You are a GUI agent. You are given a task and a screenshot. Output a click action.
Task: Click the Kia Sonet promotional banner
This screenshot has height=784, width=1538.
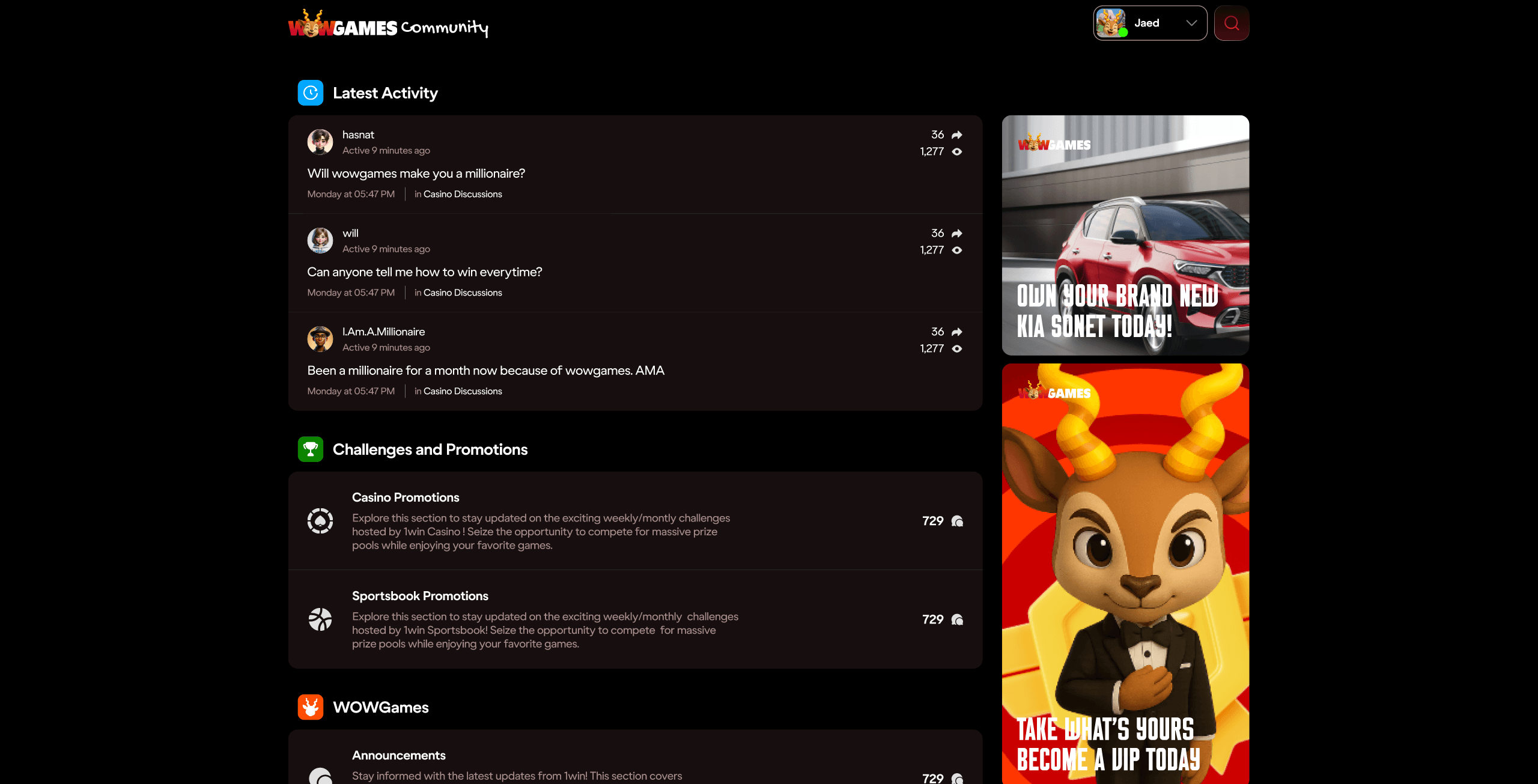click(x=1125, y=235)
